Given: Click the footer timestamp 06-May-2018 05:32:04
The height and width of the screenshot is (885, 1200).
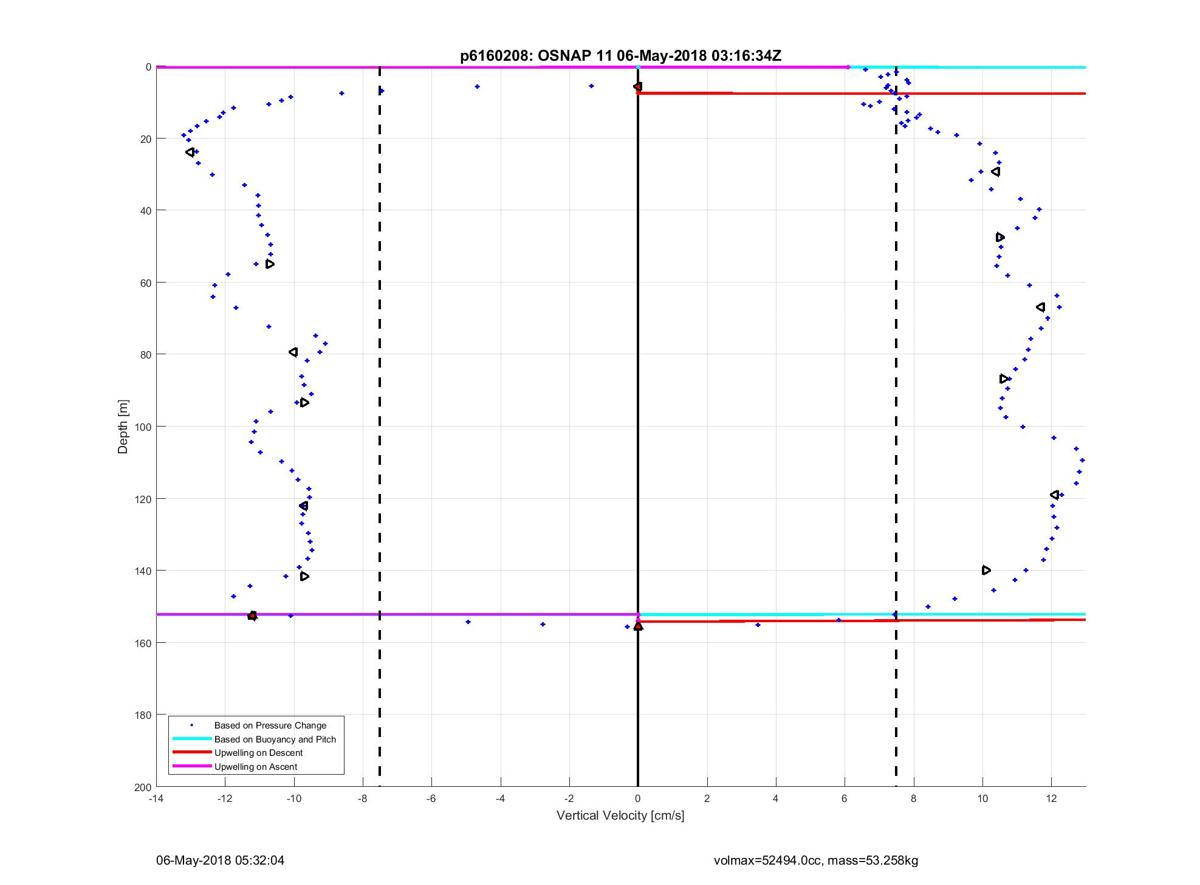Looking at the screenshot, I should coord(220,860).
